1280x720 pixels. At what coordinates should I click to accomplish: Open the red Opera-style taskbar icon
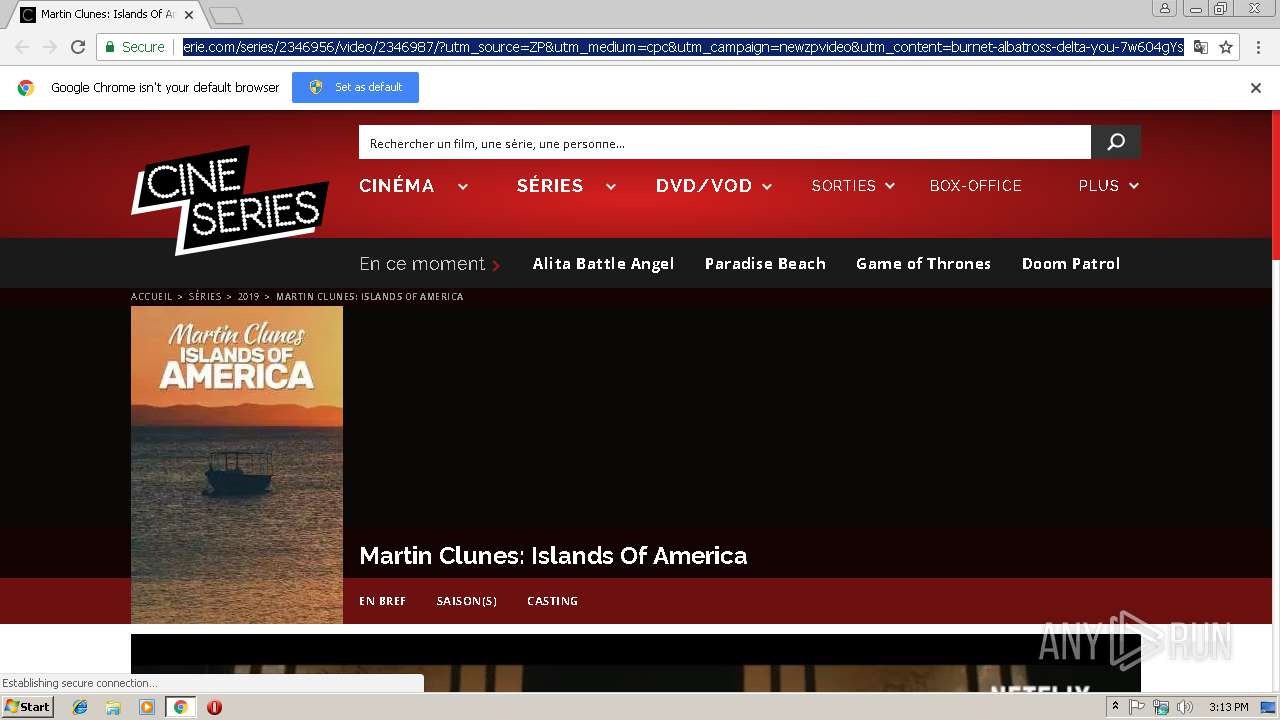(214, 707)
